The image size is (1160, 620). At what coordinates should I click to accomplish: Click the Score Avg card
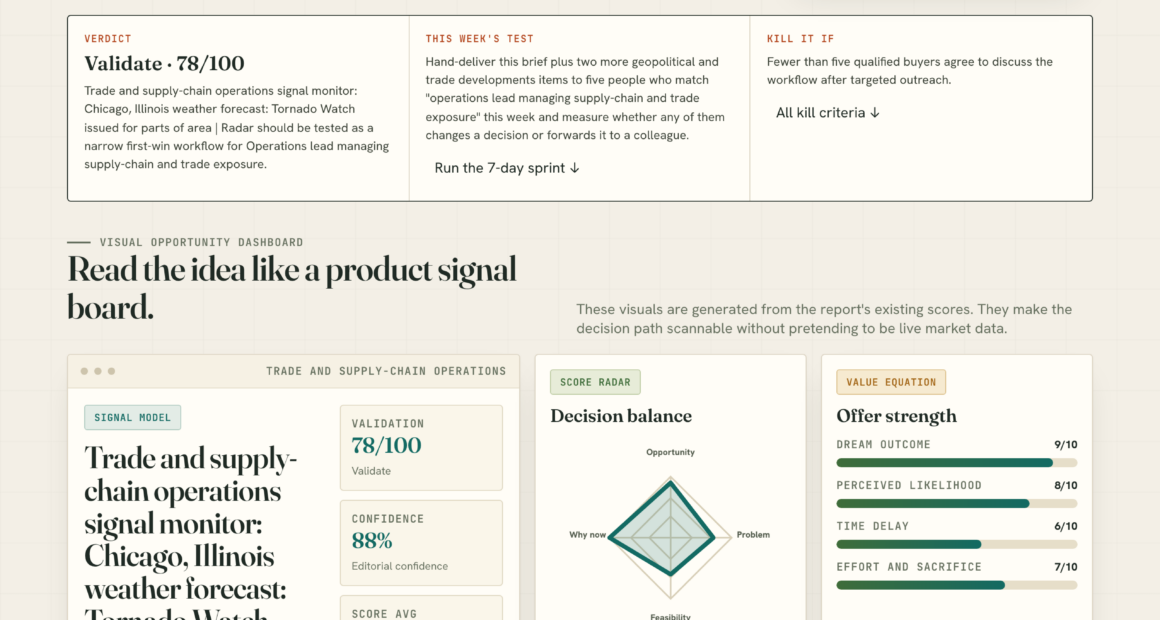pos(421,608)
